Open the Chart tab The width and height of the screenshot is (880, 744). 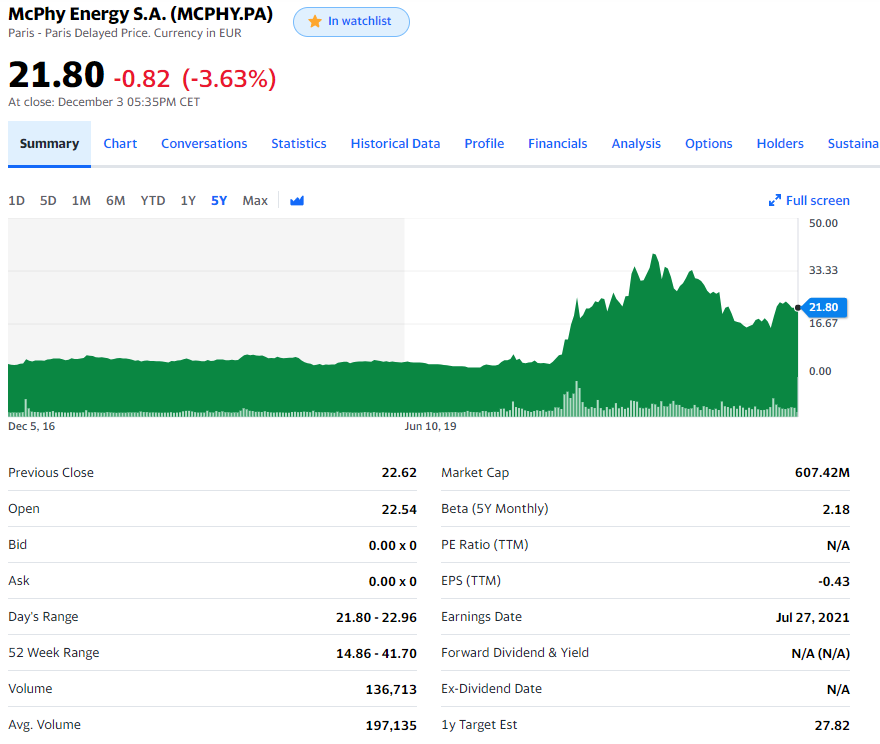pos(120,144)
